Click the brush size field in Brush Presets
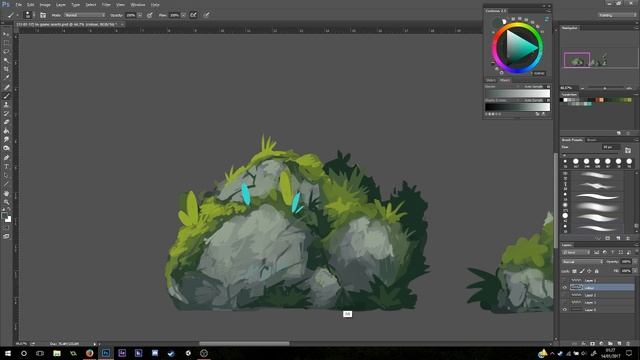 [x=610, y=147]
